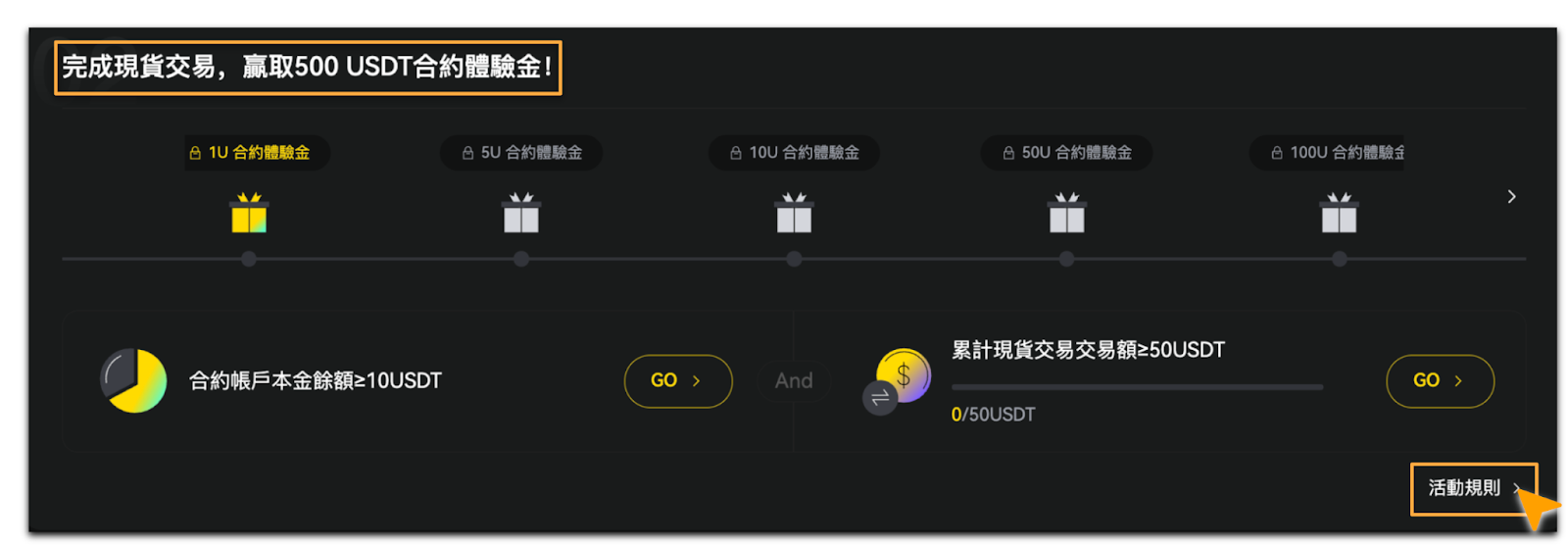Click the spot trading volume progress bar

pyautogui.click(x=1137, y=387)
